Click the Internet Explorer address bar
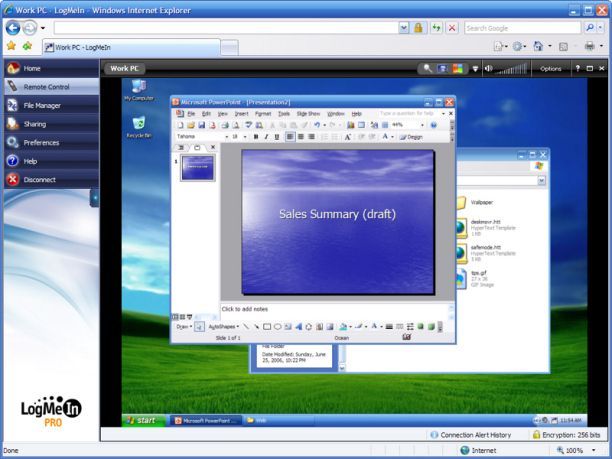The height and width of the screenshot is (459, 612). 226,28
